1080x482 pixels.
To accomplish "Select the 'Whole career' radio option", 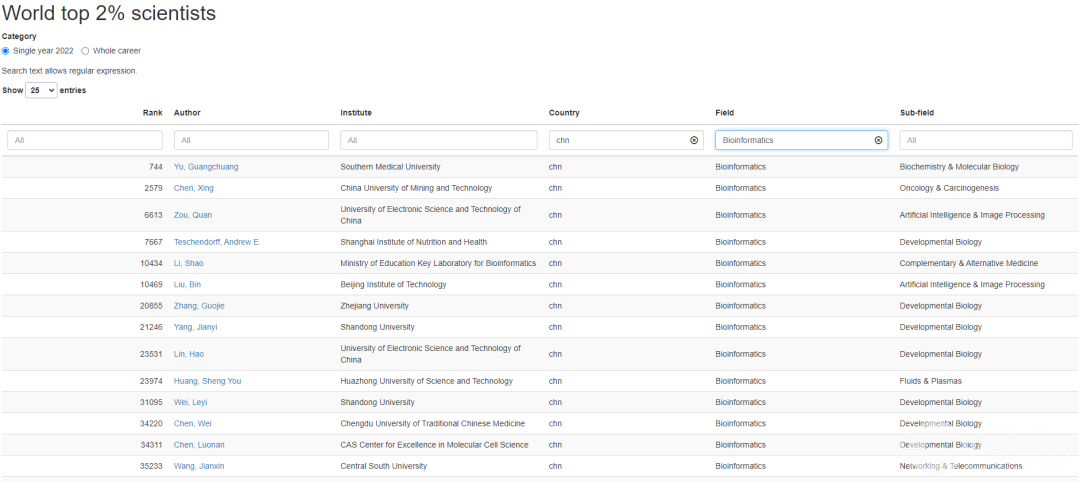I will 85,51.
